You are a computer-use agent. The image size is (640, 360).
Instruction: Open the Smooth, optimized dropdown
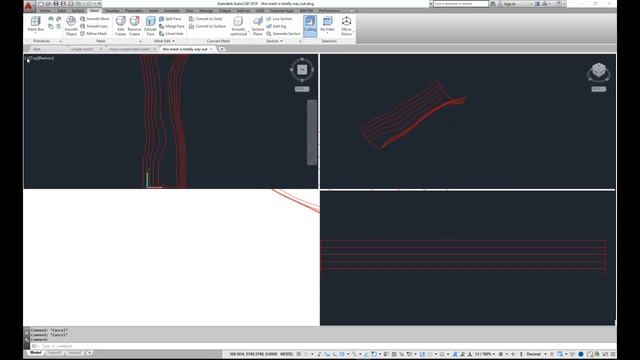pos(239,26)
